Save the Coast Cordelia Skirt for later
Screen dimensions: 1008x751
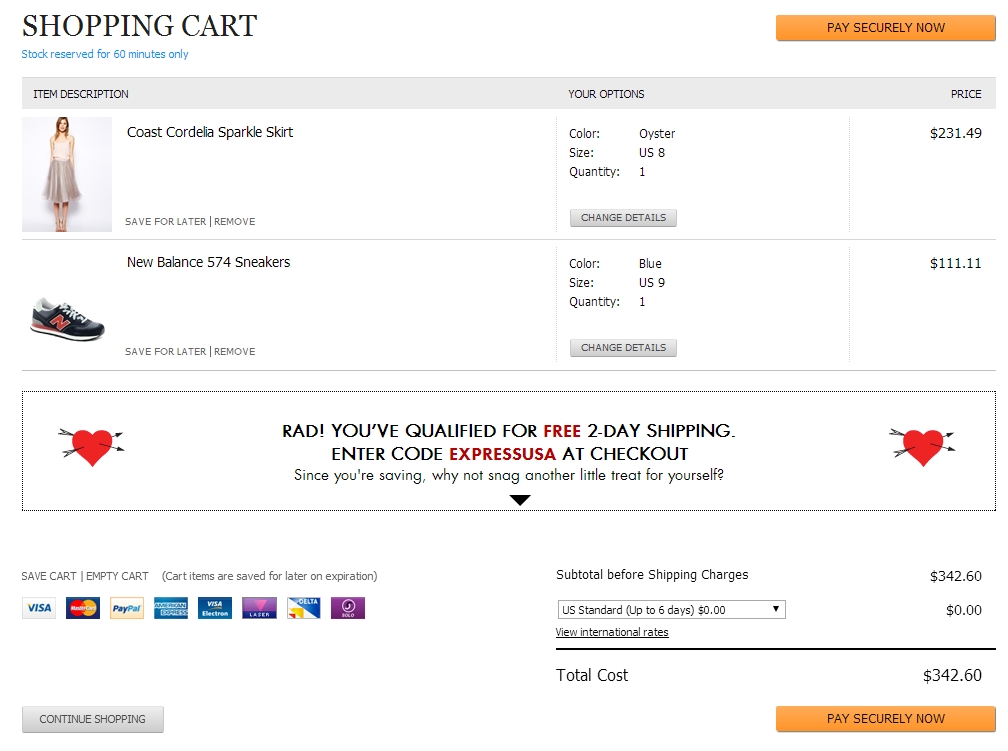point(165,222)
